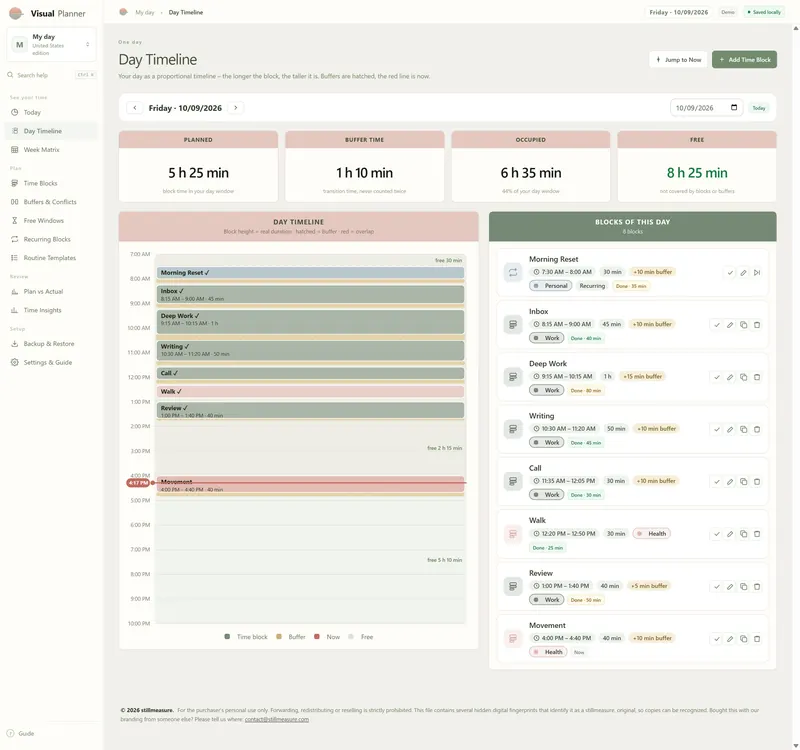800x750 pixels.
Task: Delete the Writing block using the trash icon
Action: pos(757,430)
